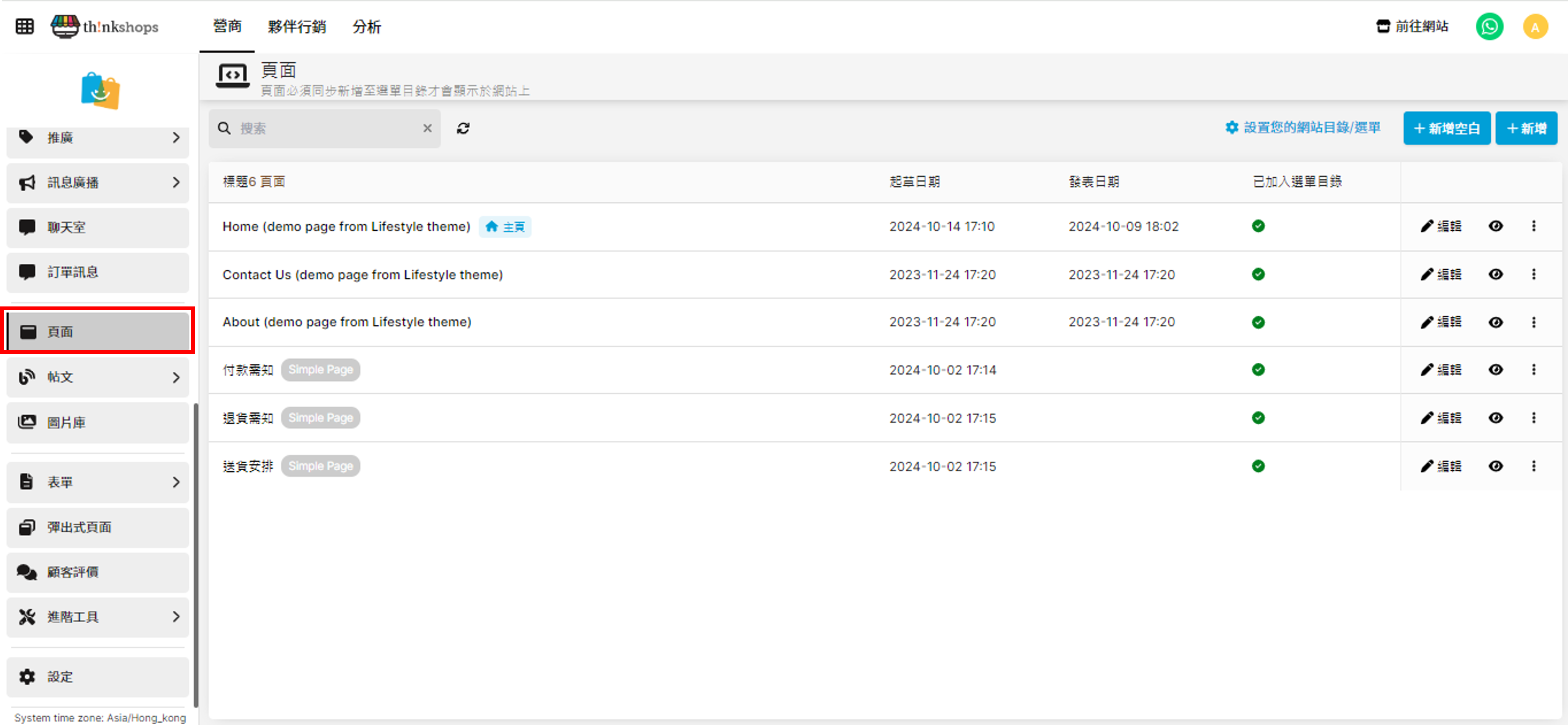Open 設置您的網站目錄/選單 link
This screenshot has width=1568, height=725.
[x=1303, y=127]
